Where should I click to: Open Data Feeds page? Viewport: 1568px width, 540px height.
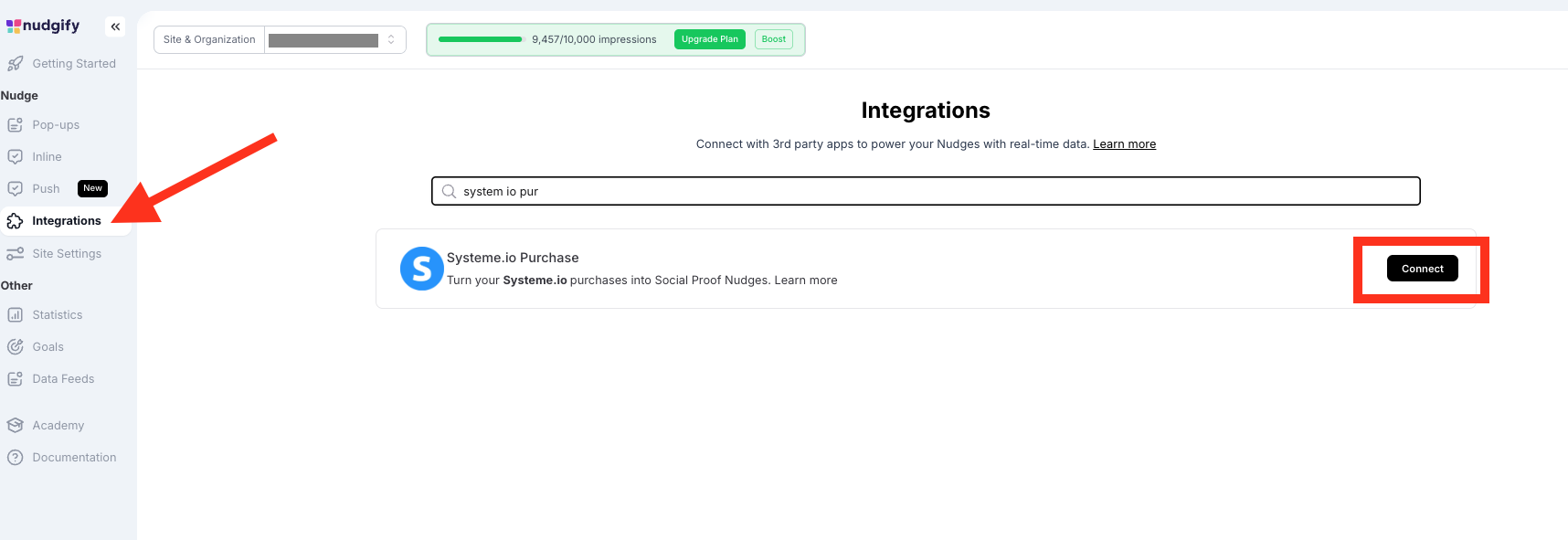point(63,379)
